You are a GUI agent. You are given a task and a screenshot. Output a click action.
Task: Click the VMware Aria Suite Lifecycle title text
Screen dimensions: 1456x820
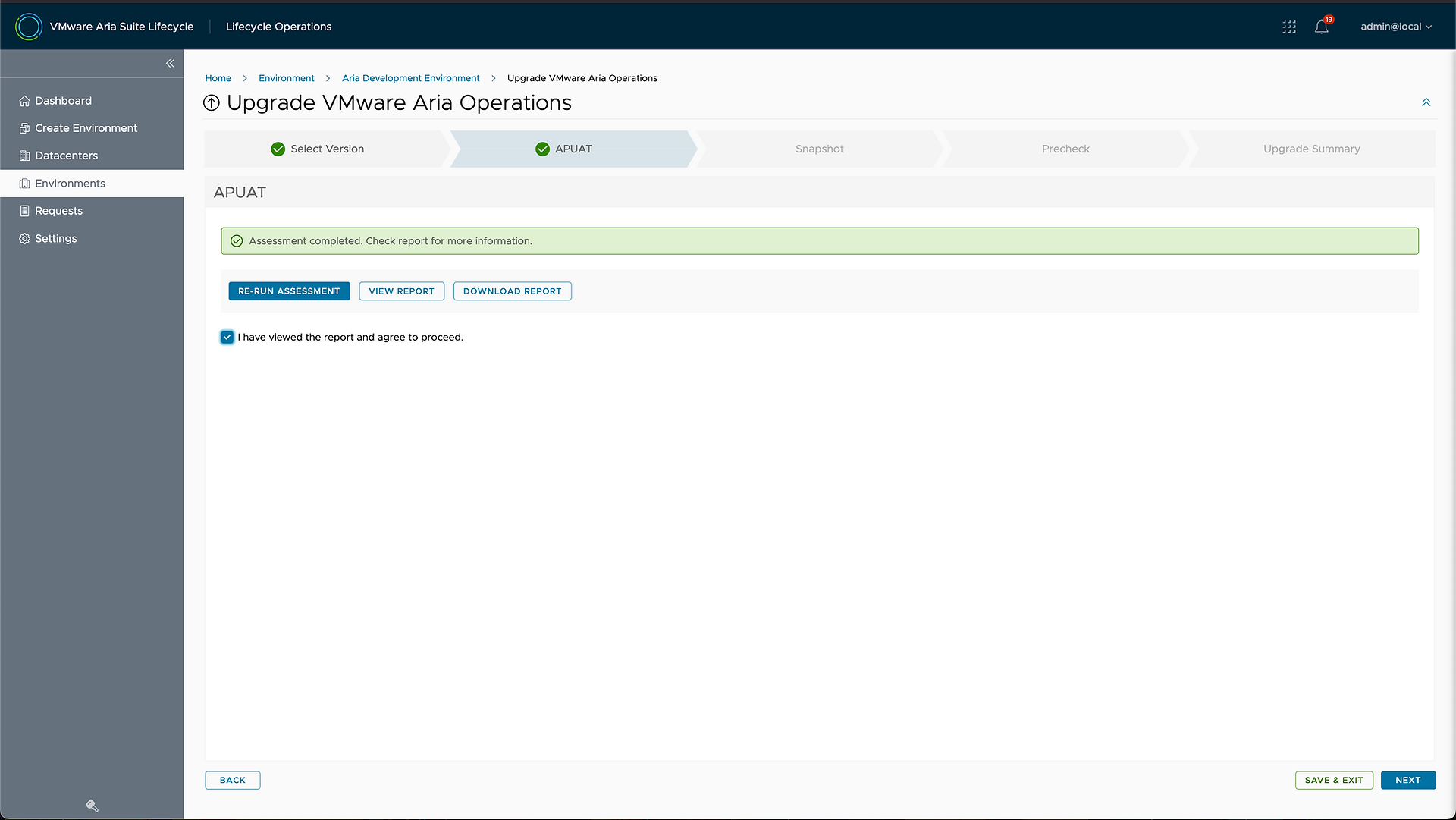122,27
